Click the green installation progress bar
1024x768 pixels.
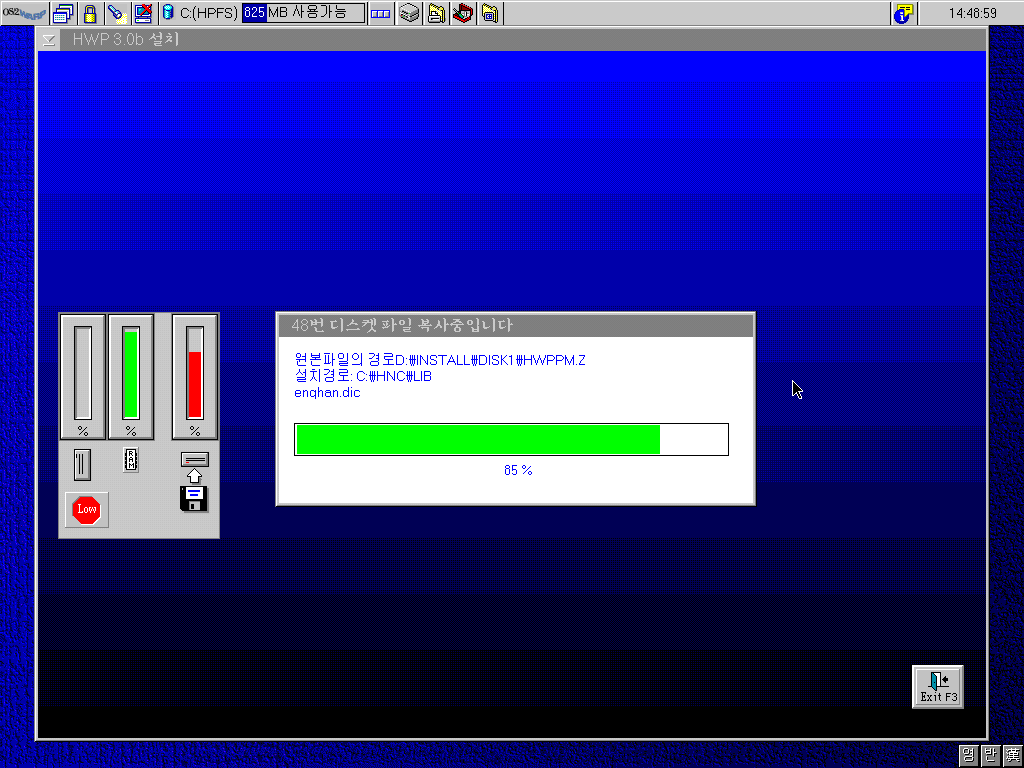point(511,440)
